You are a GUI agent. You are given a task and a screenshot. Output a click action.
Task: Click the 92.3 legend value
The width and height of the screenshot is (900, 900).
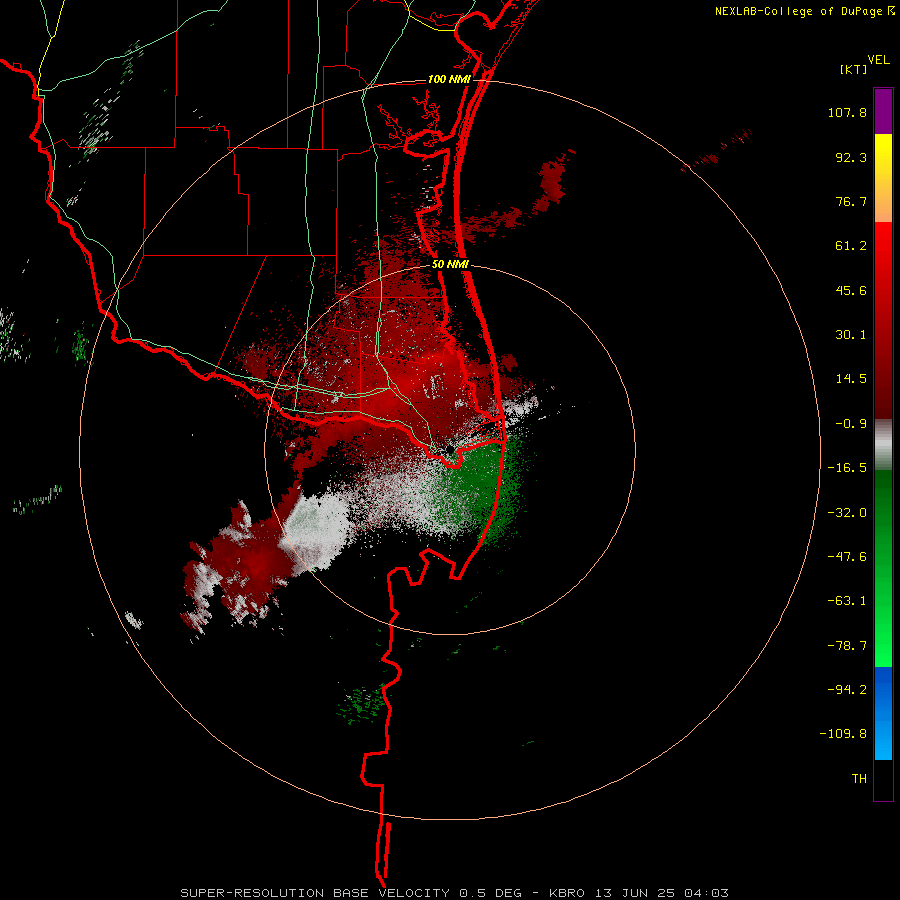[x=851, y=157]
